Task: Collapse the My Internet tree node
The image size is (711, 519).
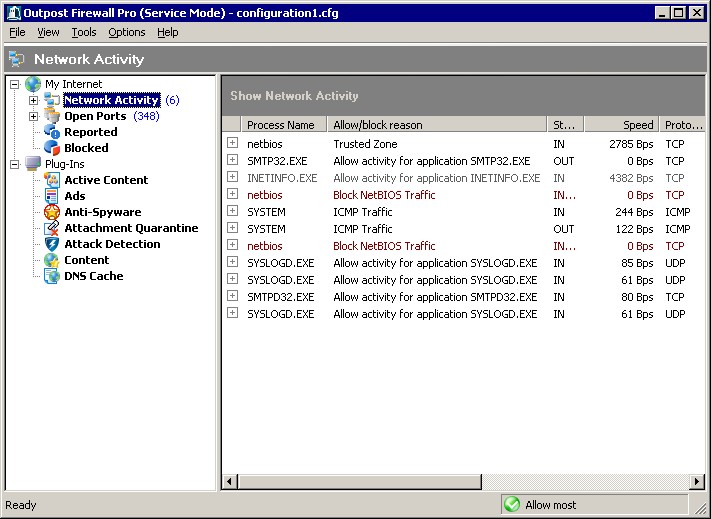Action: click(x=15, y=84)
